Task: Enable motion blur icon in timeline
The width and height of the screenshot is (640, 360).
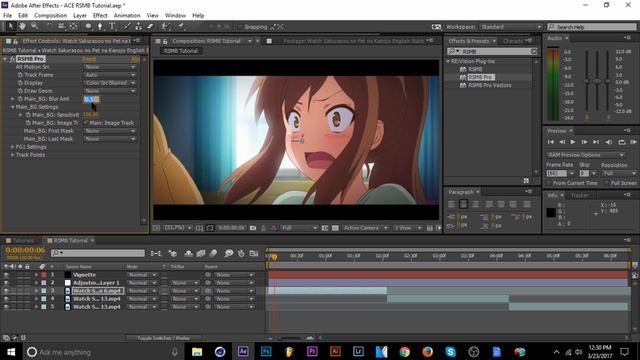Action: pos(213,253)
